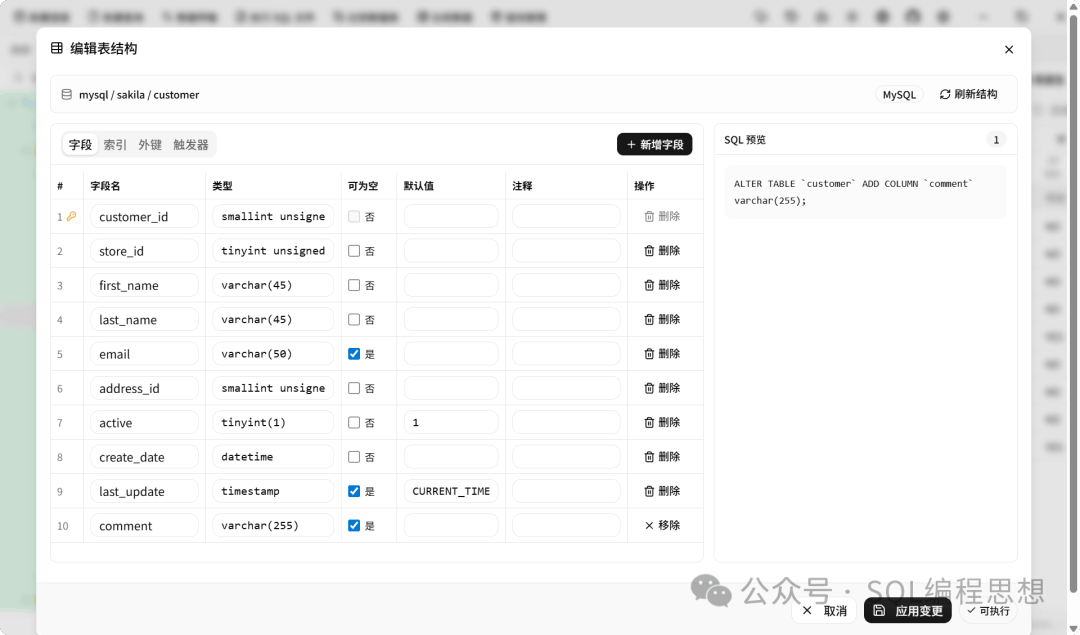The height and width of the screenshot is (635, 1080).
Task: Edit the store_id field name
Action: (x=144, y=251)
